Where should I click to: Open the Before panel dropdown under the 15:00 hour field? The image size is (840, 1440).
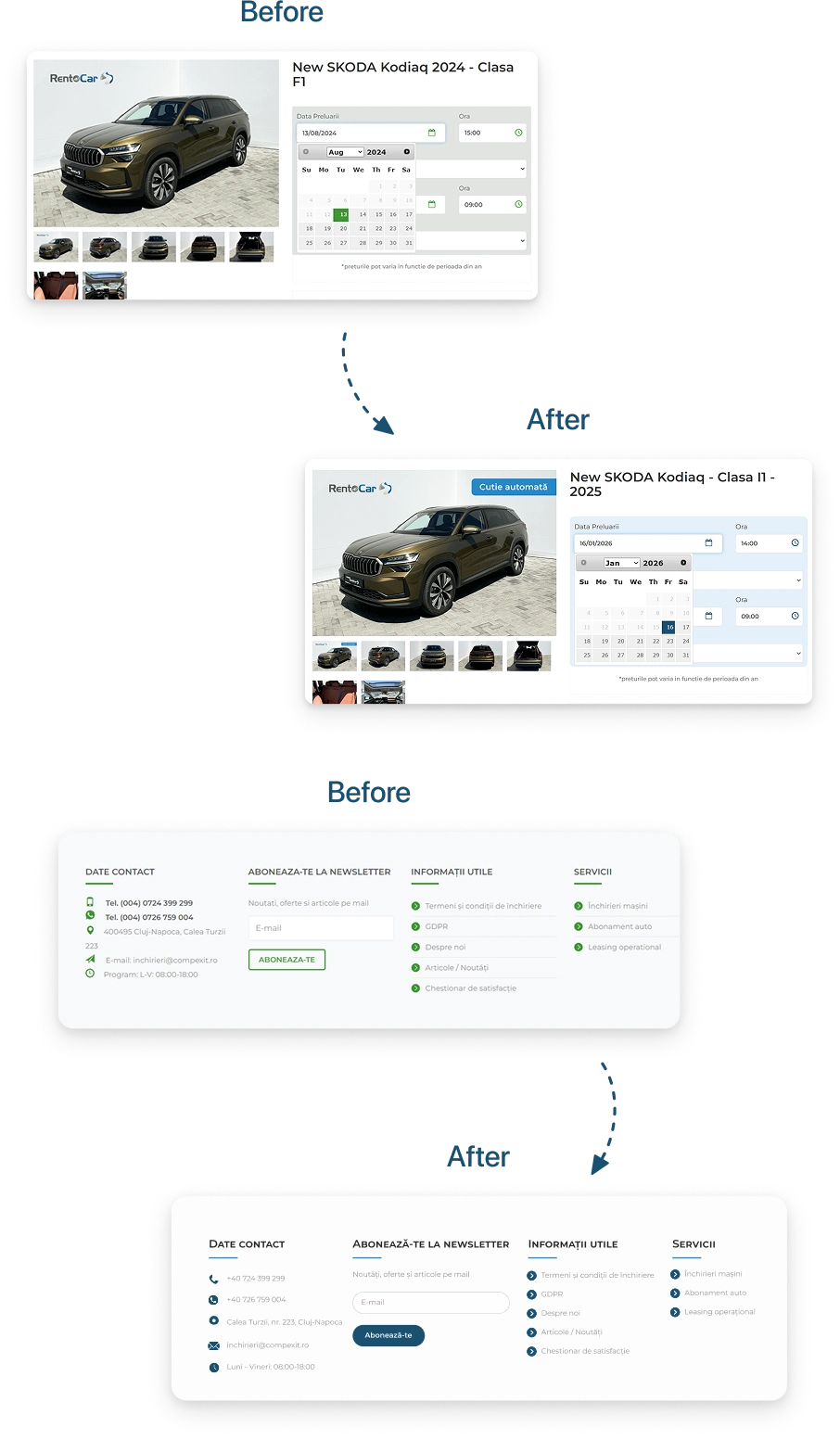click(x=471, y=169)
